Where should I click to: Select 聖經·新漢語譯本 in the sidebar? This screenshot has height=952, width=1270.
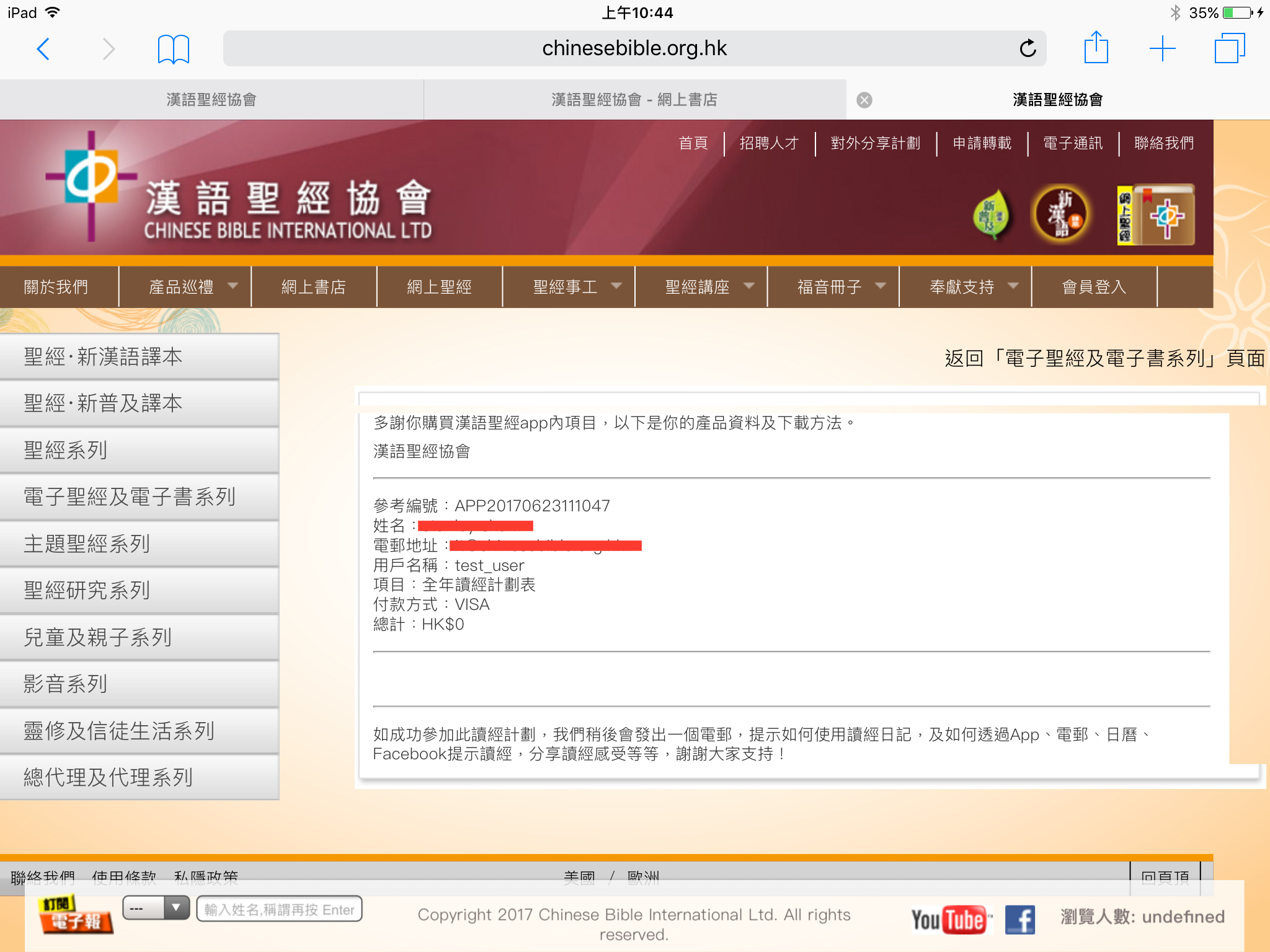(140, 357)
